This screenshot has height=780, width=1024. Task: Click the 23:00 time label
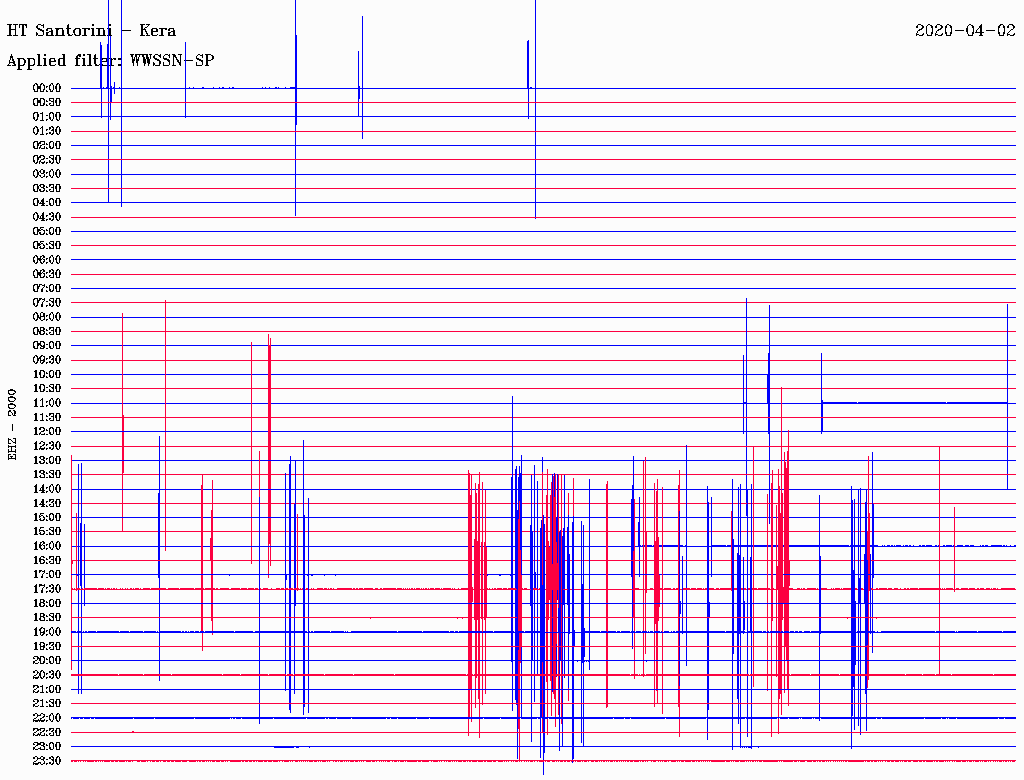point(47,747)
